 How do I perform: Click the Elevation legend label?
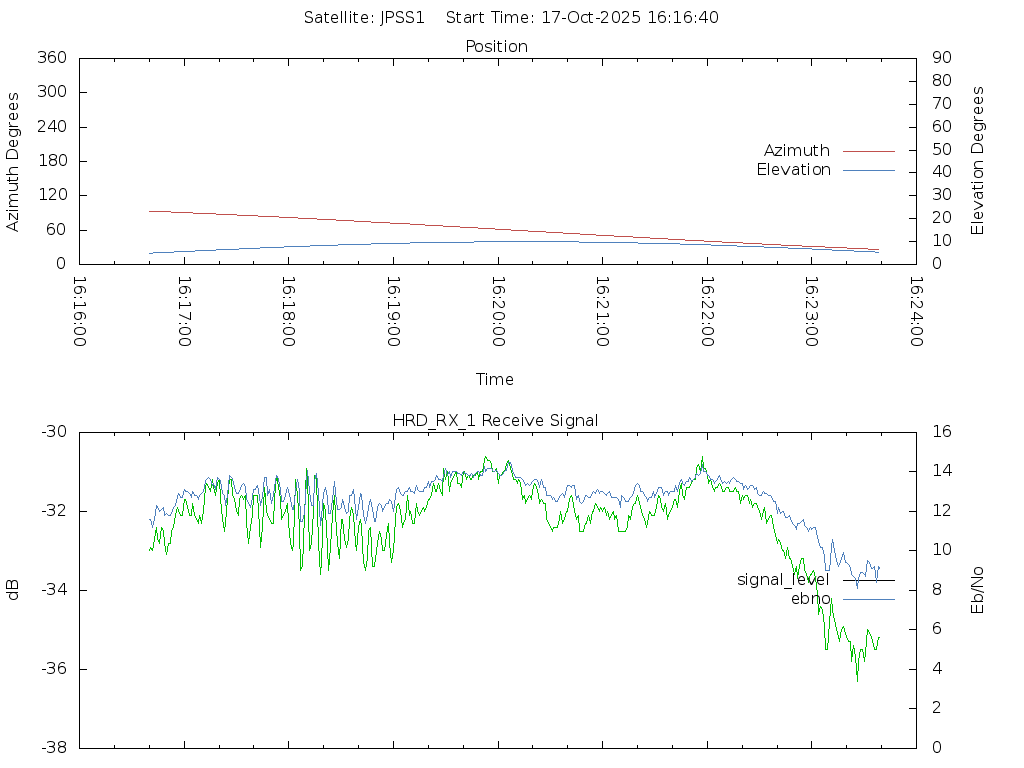[793, 170]
